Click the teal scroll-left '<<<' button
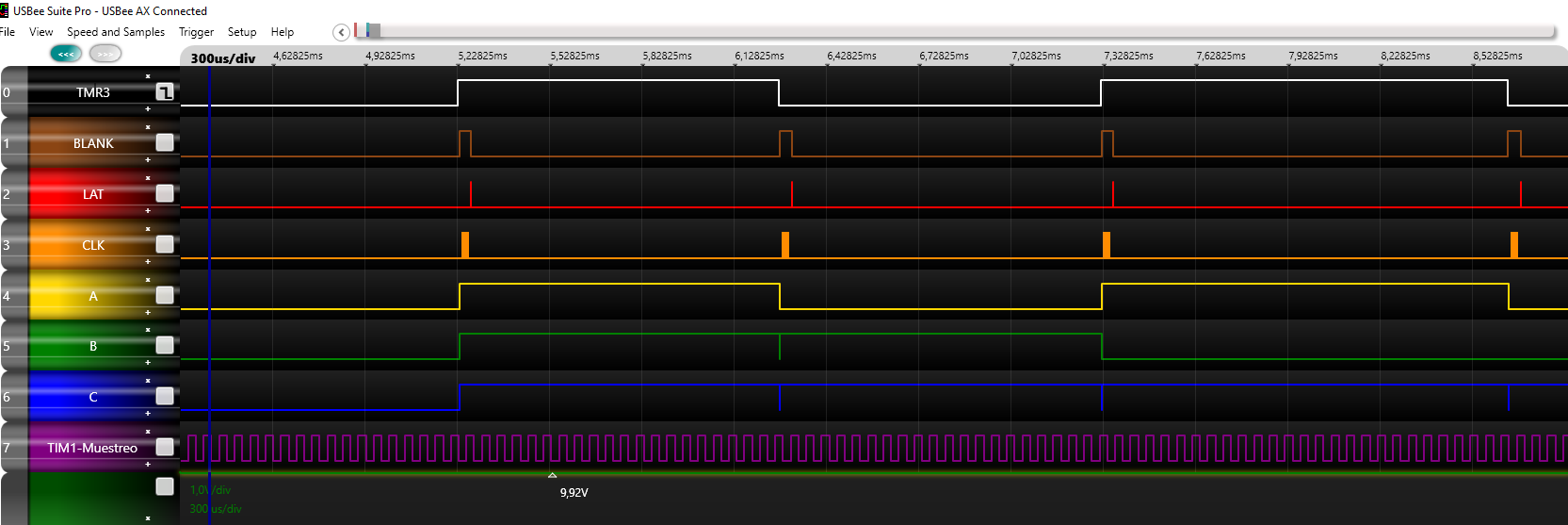1568x525 pixels. pyautogui.click(x=66, y=54)
